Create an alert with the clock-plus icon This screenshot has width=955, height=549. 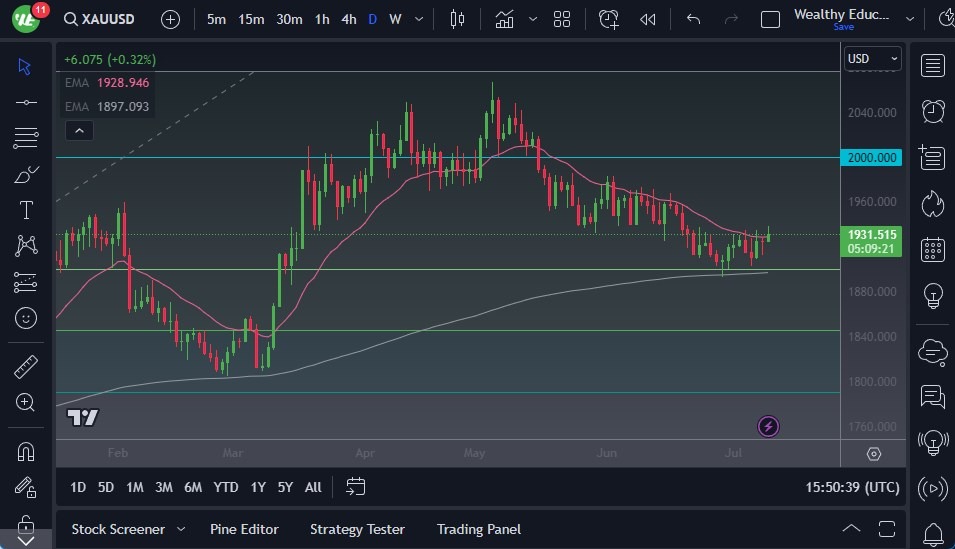pyautogui.click(x=608, y=19)
